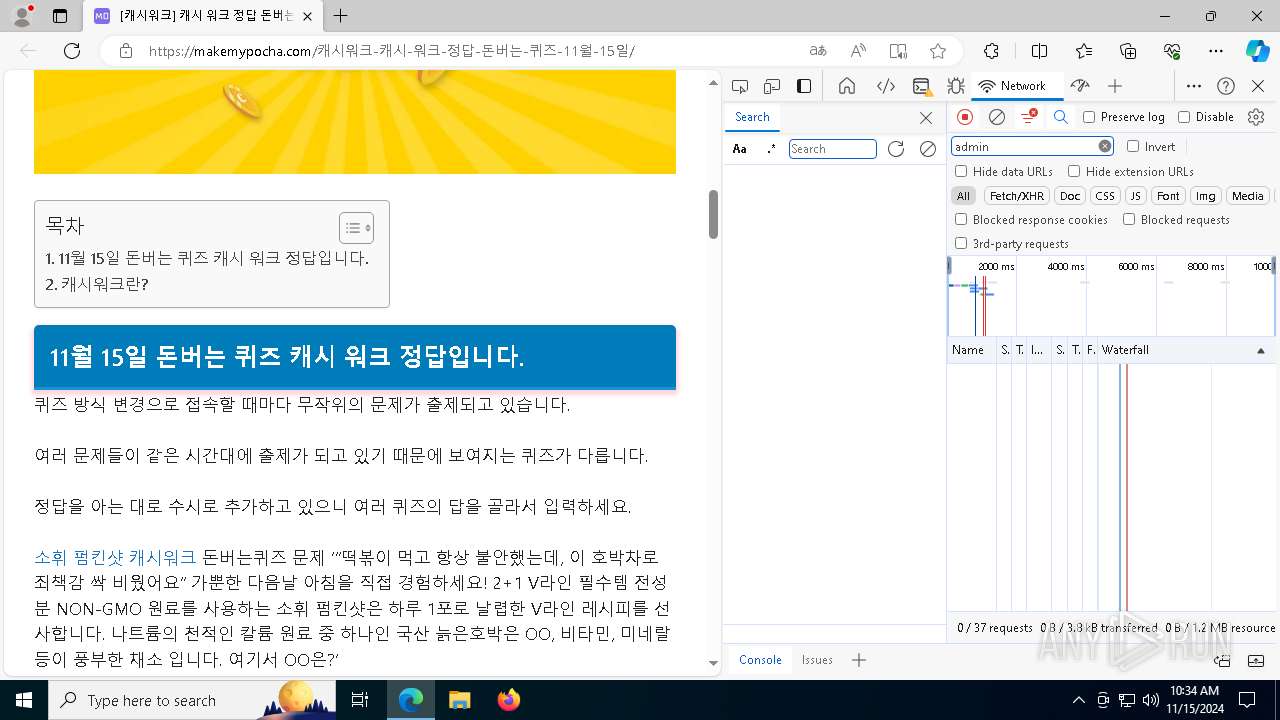Clear the network log

pyautogui.click(x=997, y=117)
